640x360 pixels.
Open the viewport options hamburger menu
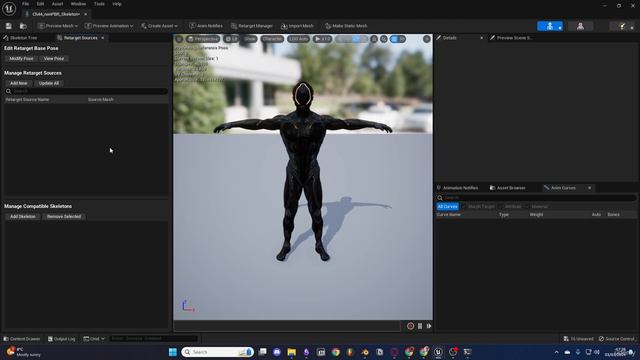[x=179, y=39]
